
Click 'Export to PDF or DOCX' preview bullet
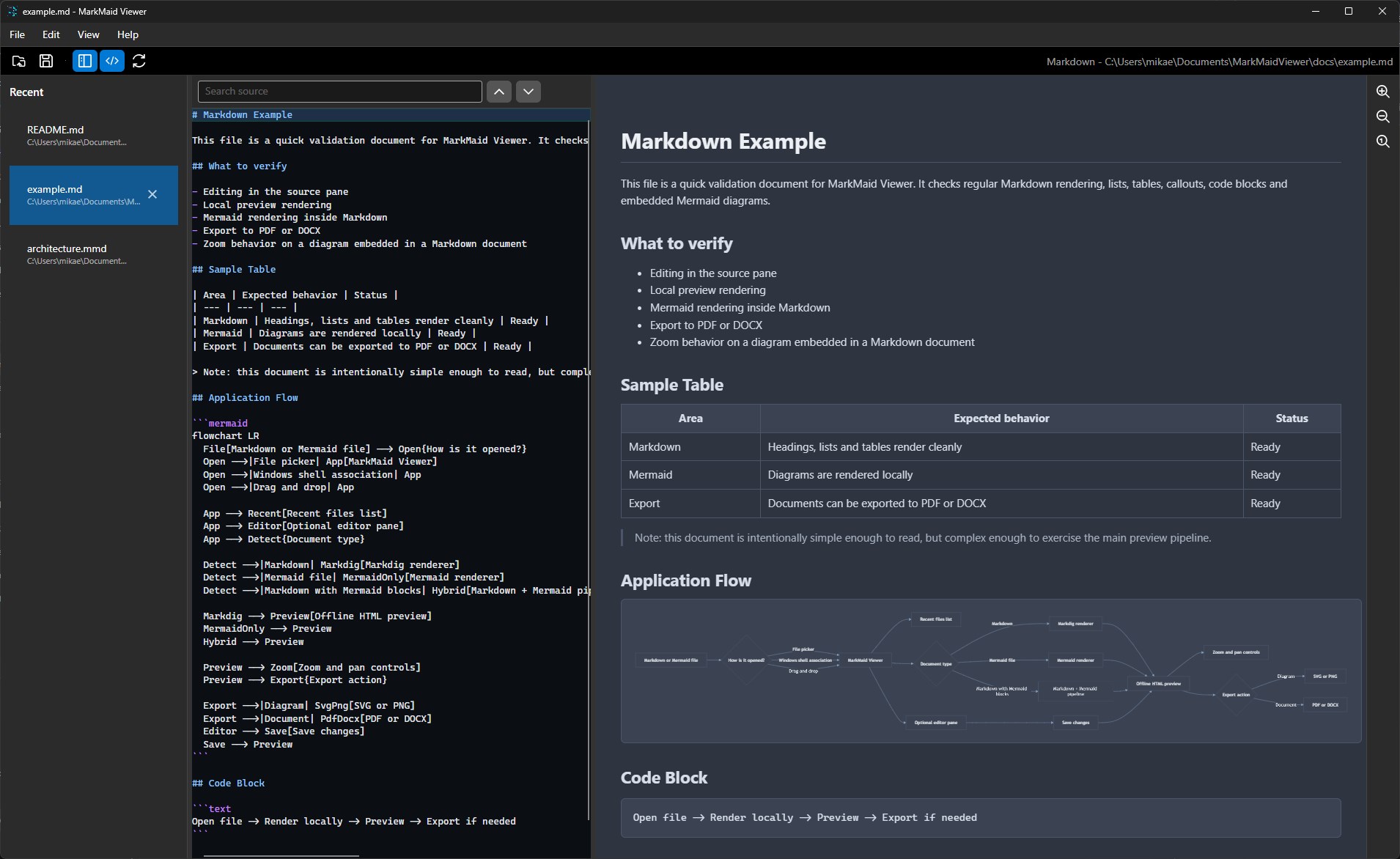pos(706,325)
